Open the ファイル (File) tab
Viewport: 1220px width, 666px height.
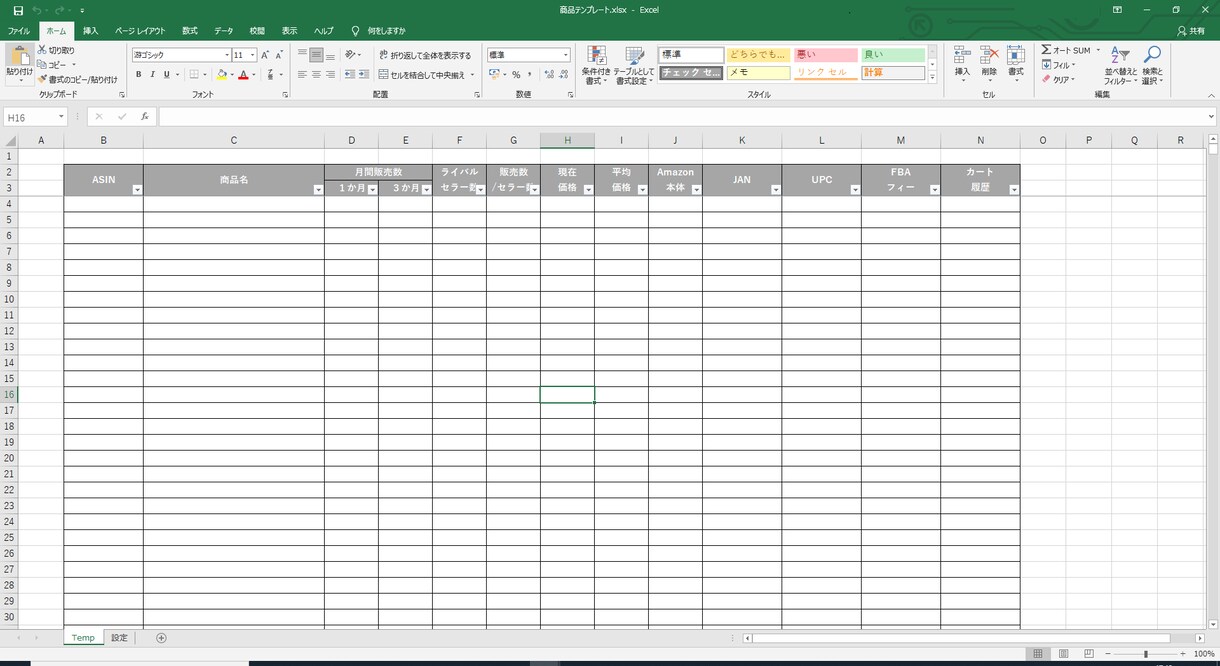pos(19,31)
